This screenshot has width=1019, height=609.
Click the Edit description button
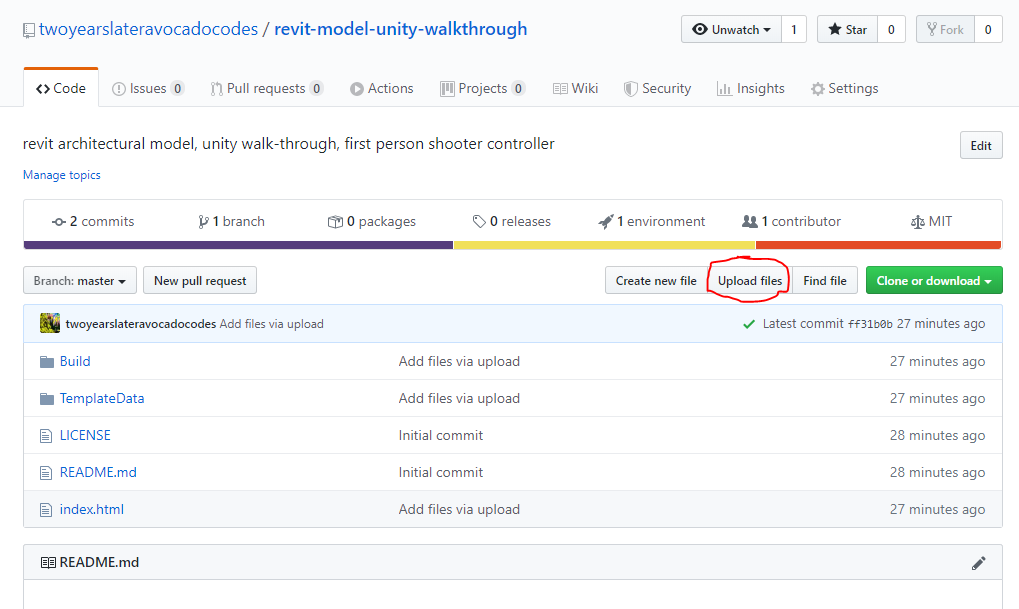pyautogui.click(x=981, y=146)
